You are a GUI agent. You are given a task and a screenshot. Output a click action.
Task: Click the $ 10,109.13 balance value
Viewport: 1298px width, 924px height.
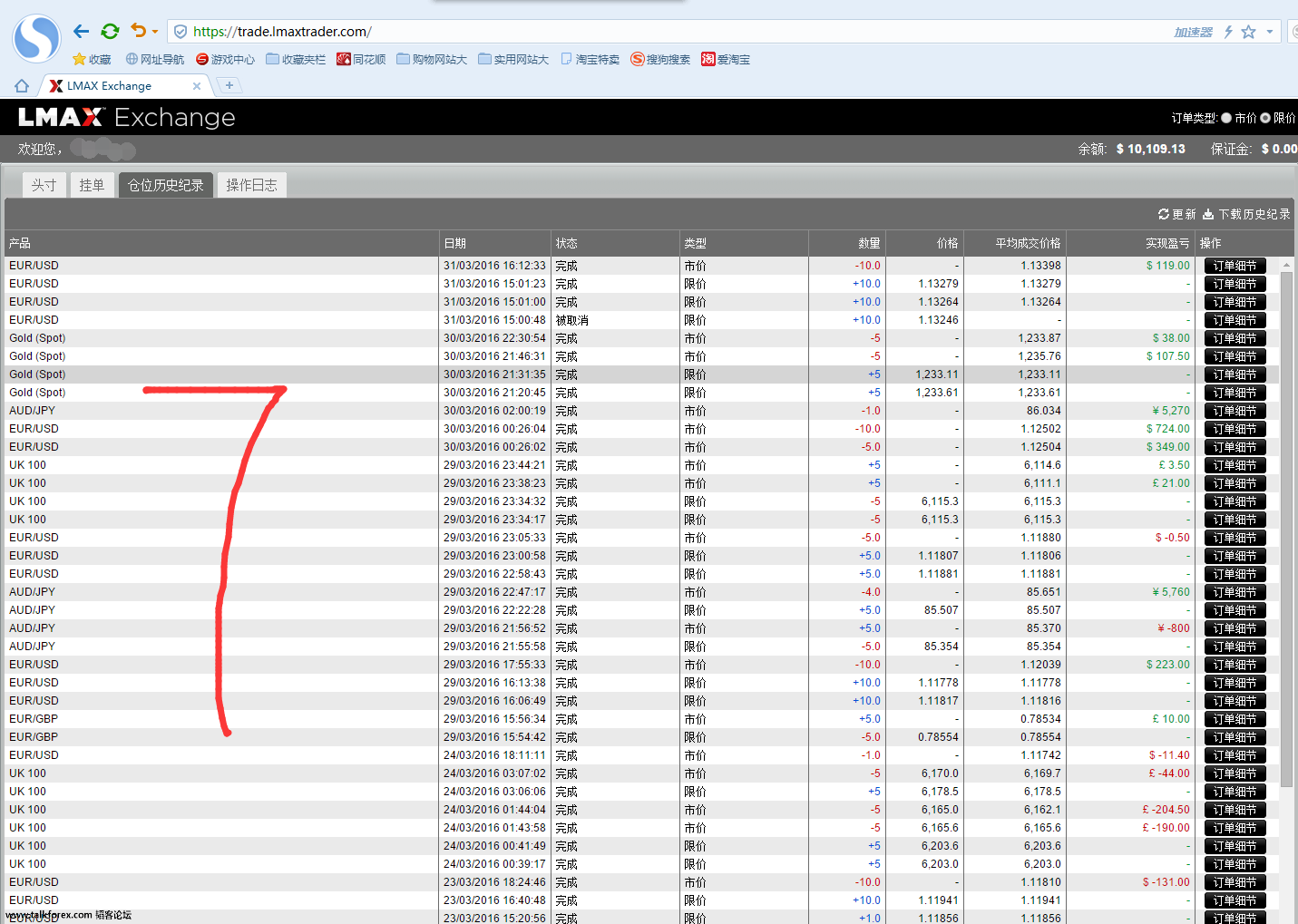click(1151, 149)
